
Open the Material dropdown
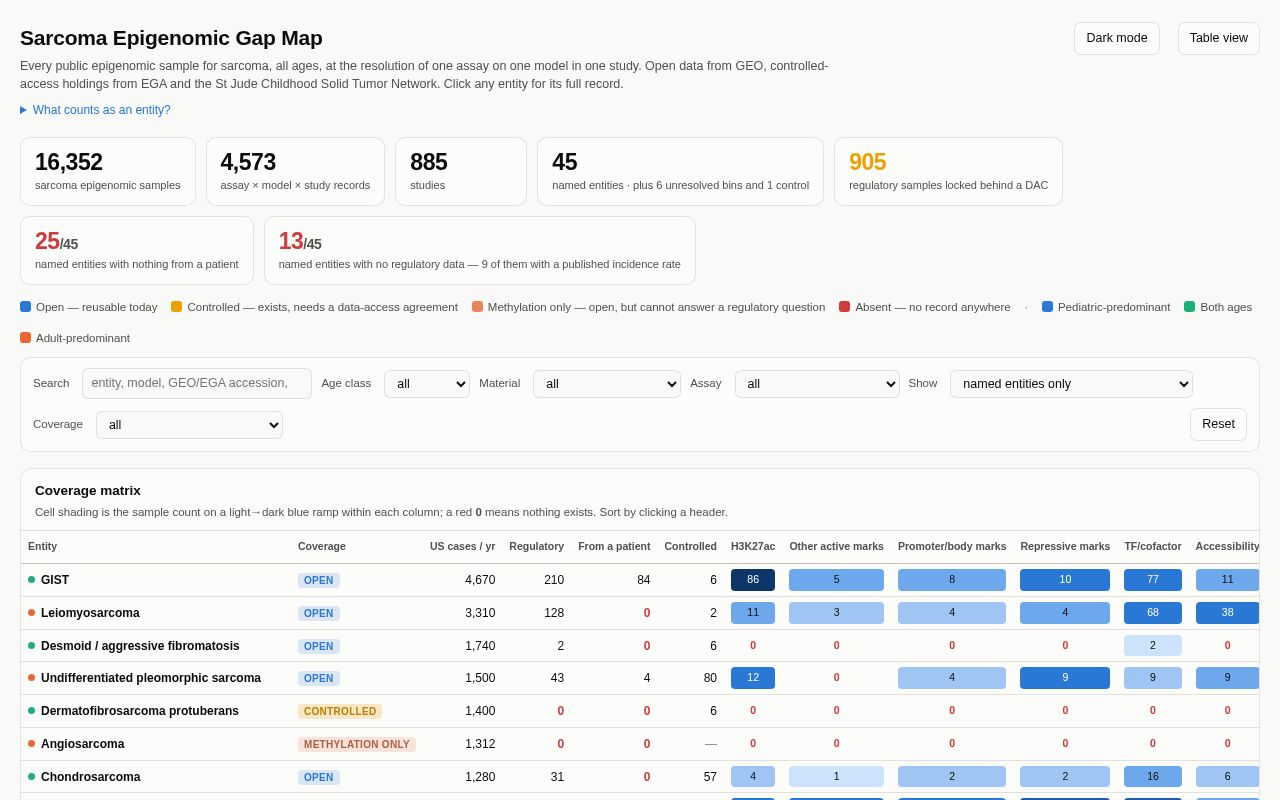(x=607, y=384)
